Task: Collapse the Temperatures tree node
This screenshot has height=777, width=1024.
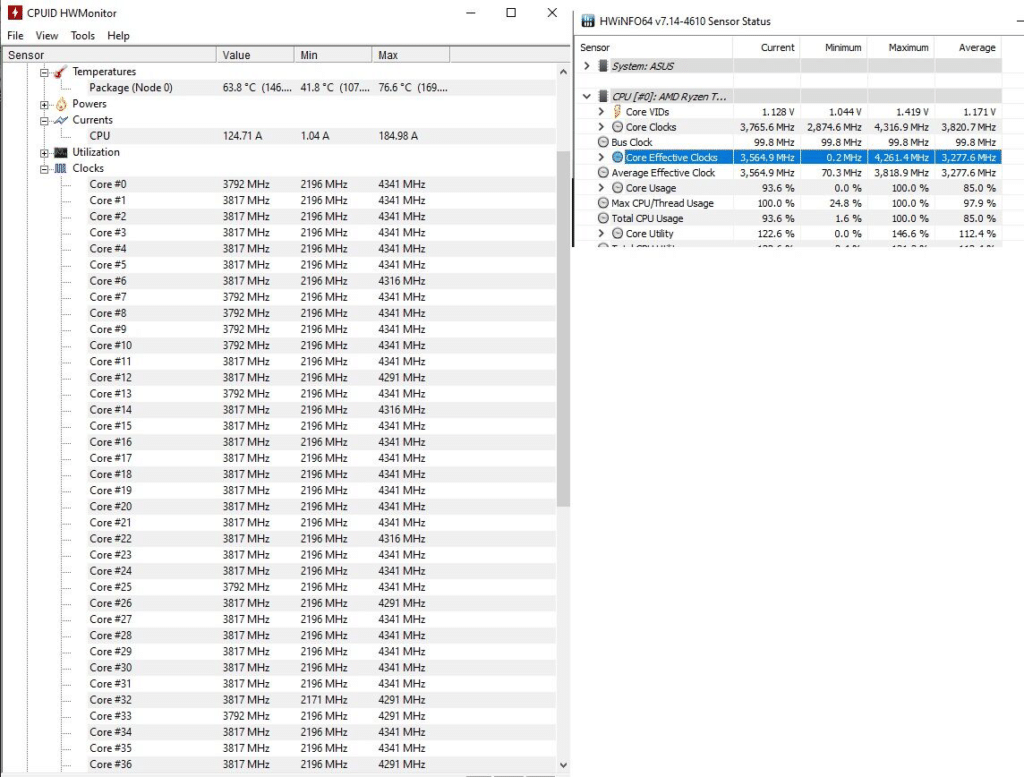Action: tap(44, 72)
